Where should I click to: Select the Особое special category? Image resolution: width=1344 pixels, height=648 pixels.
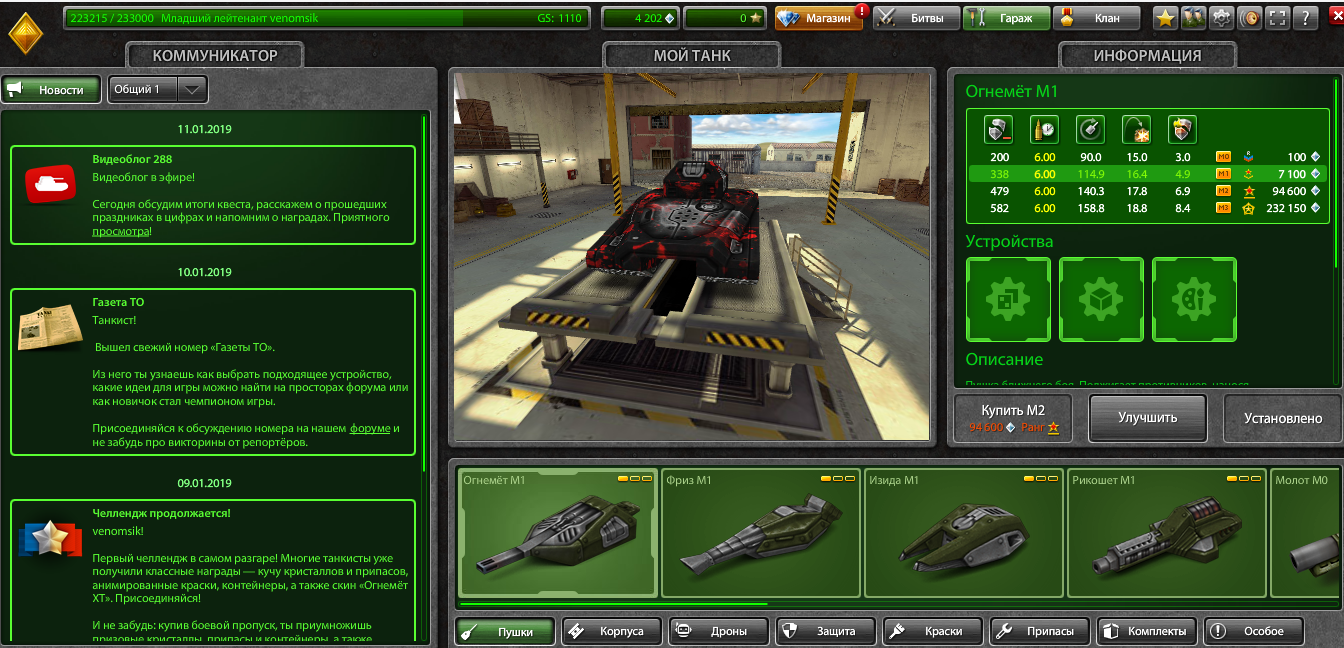coord(1255,631)
